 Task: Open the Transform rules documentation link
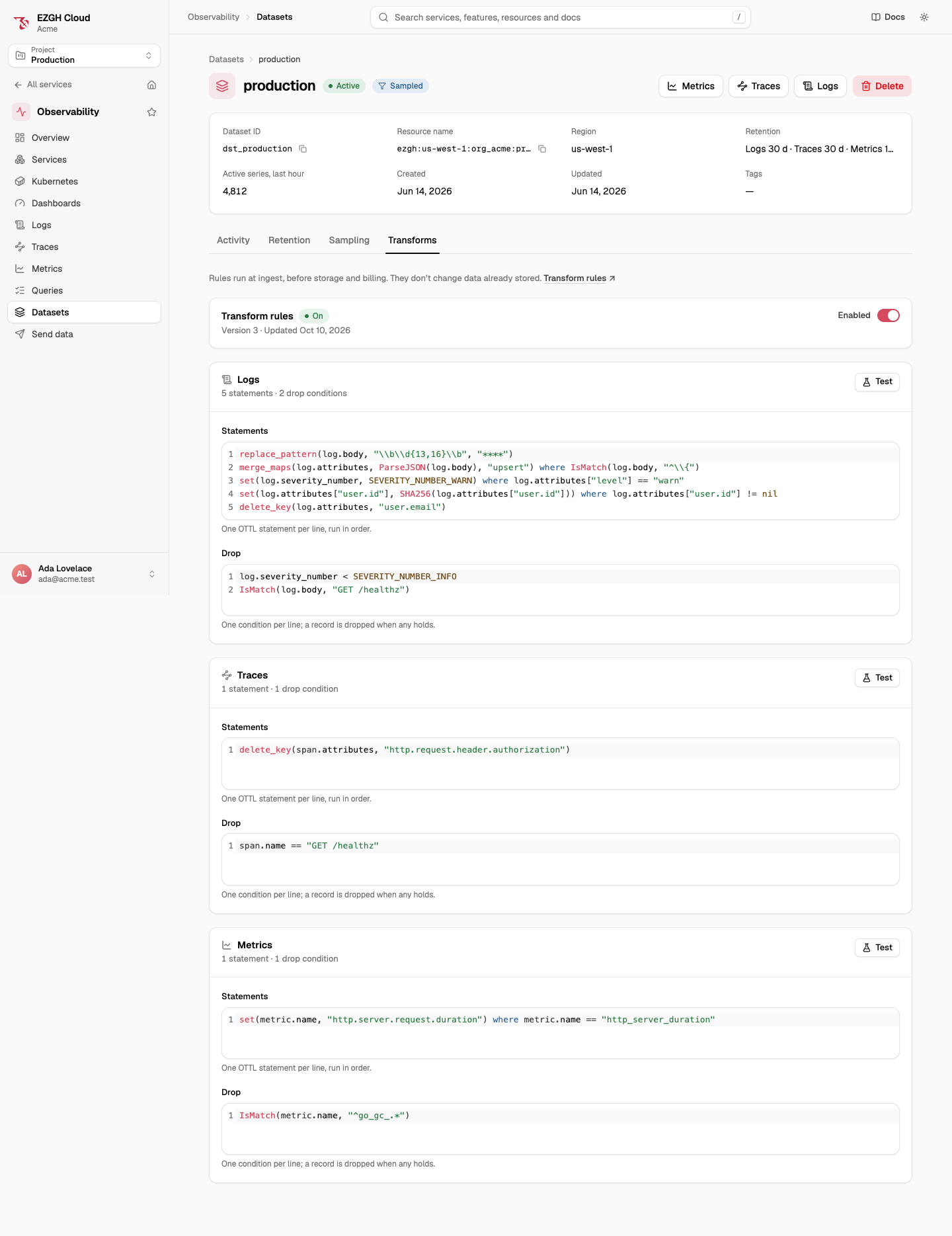[579, 278]
